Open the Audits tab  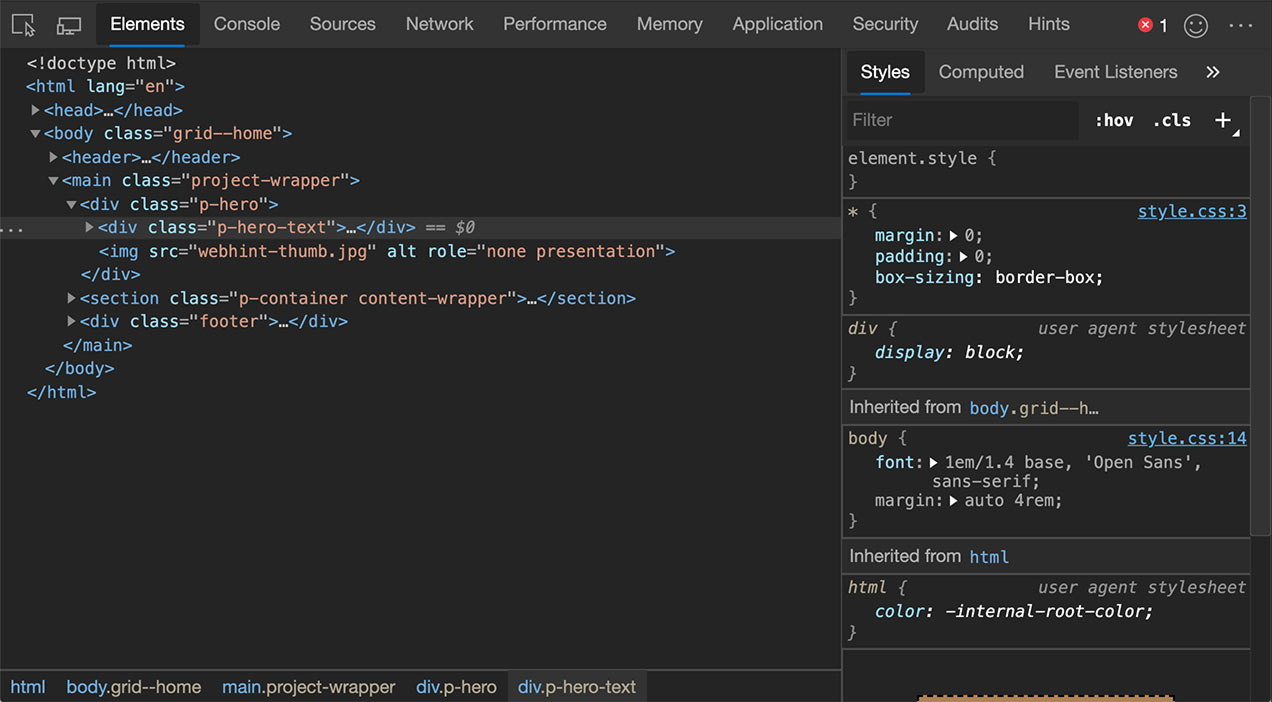tap(973, 24)
